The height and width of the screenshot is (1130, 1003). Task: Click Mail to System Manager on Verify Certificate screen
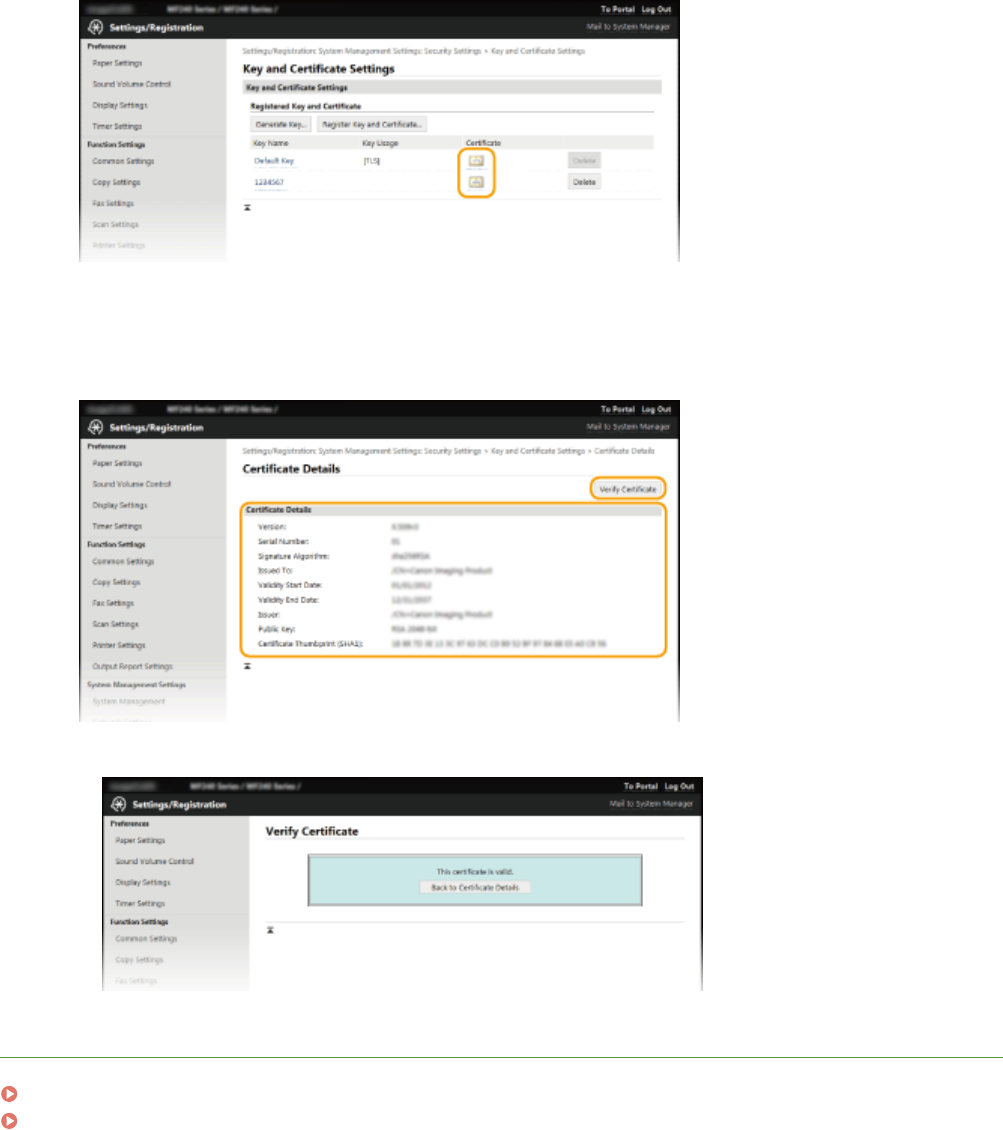point(651,804)
